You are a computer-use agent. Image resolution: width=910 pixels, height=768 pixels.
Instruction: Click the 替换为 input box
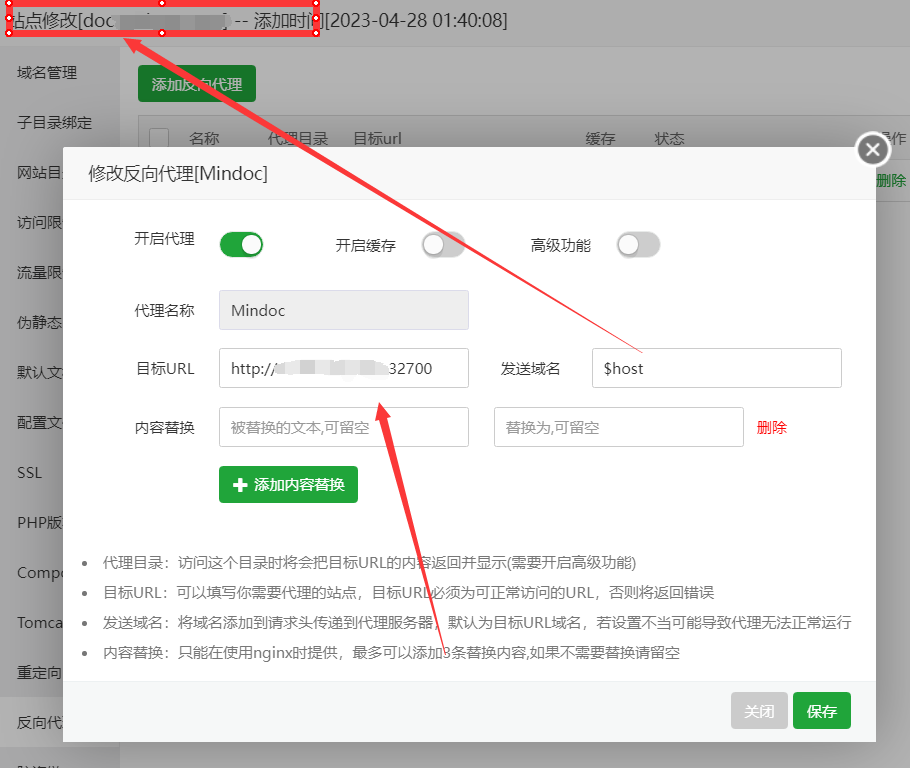point(618,427)
